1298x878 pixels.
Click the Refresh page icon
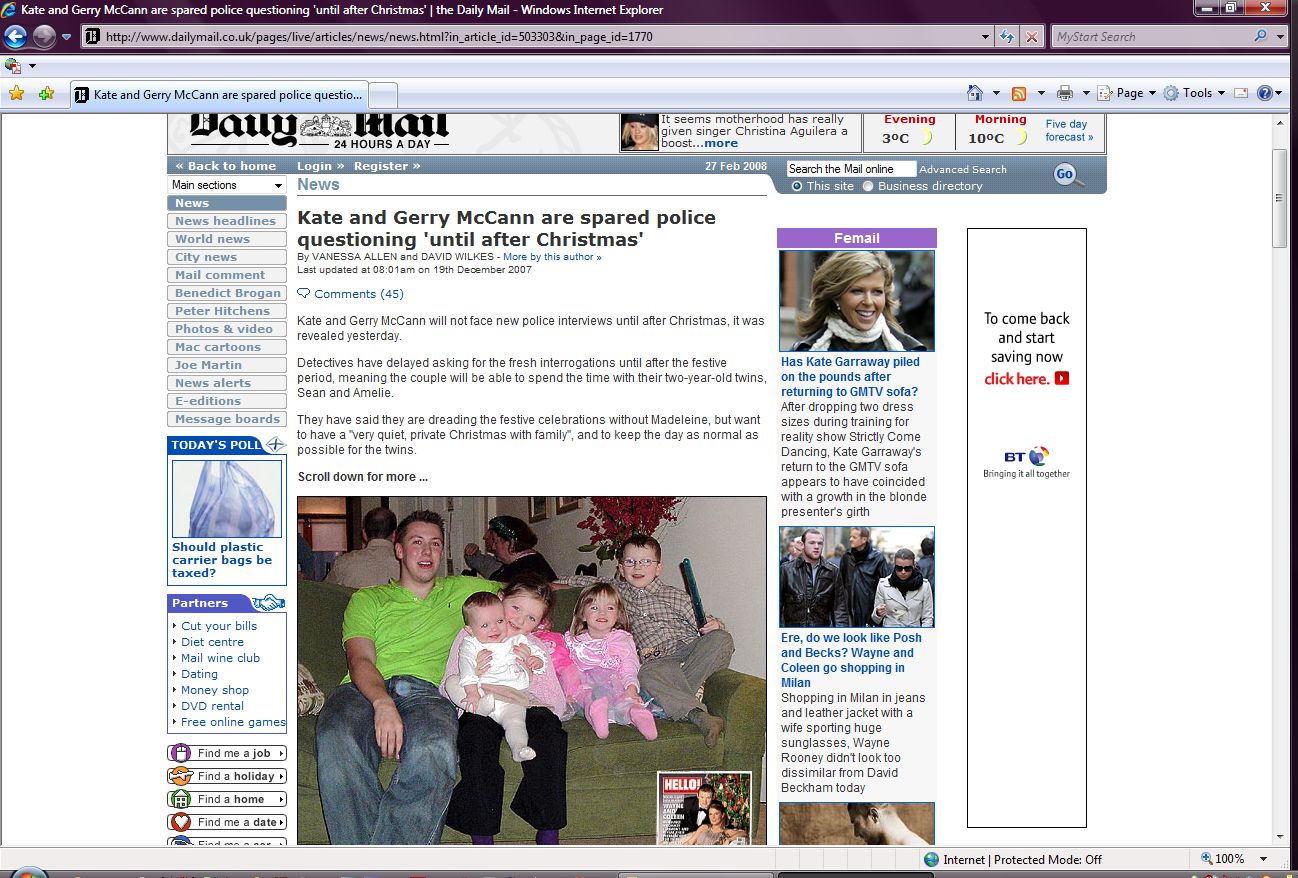[1007, 37]
